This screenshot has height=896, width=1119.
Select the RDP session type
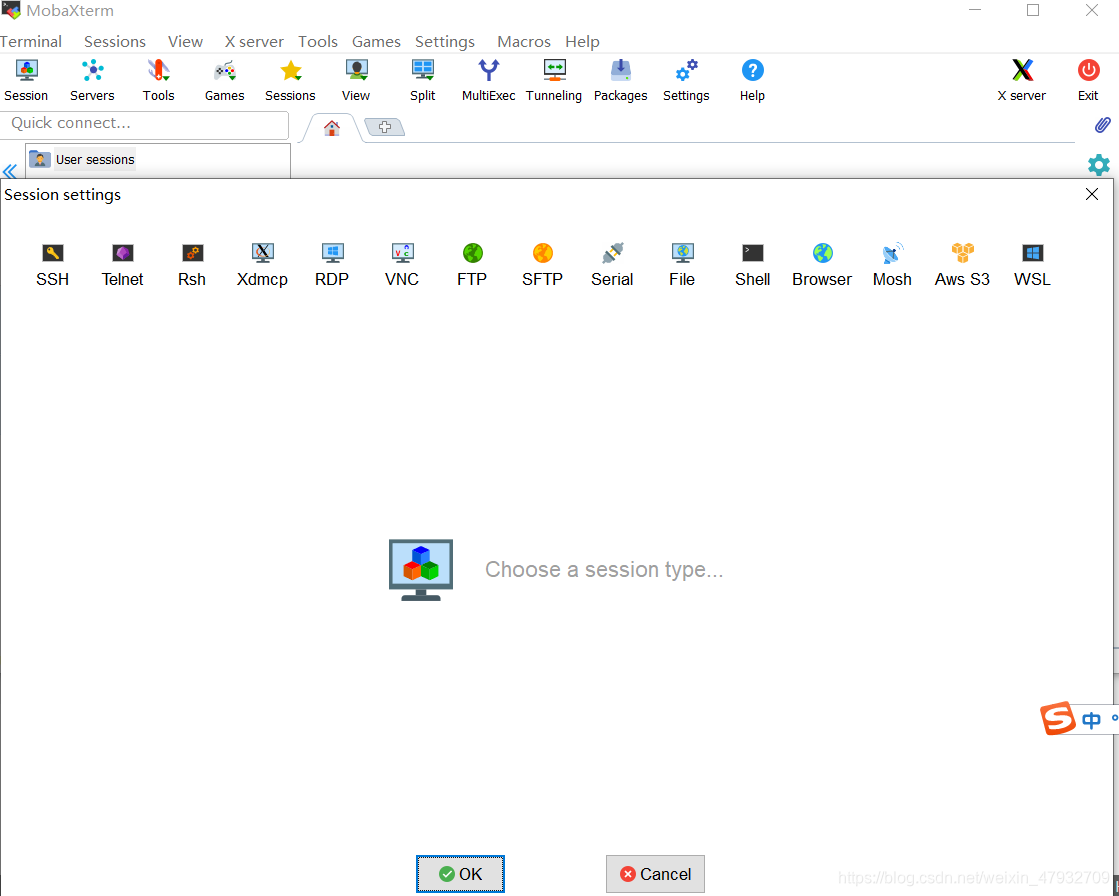(332, 265)
